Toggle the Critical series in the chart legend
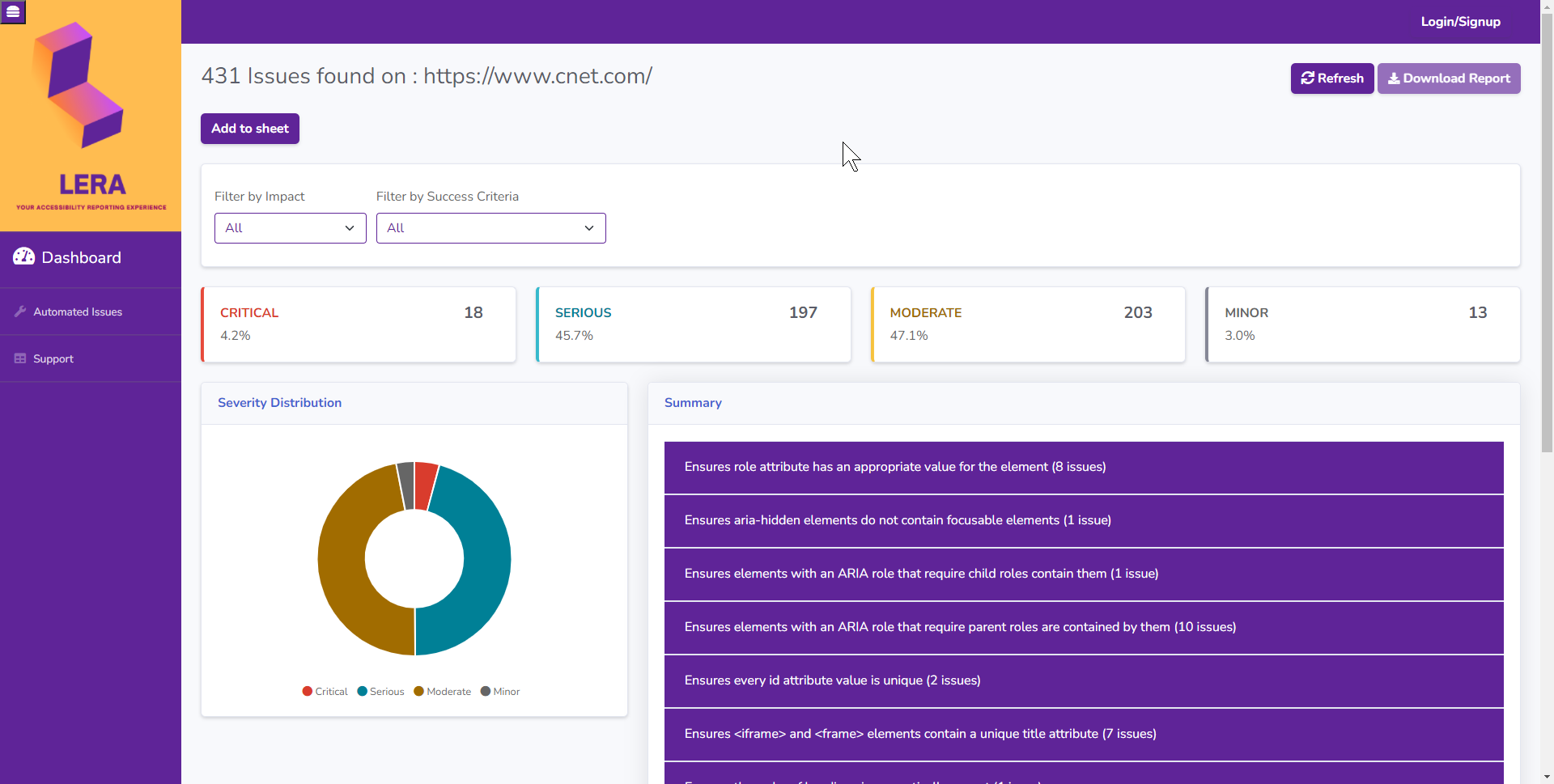This screenshot has width=1554, height=784. click(325, 692)
